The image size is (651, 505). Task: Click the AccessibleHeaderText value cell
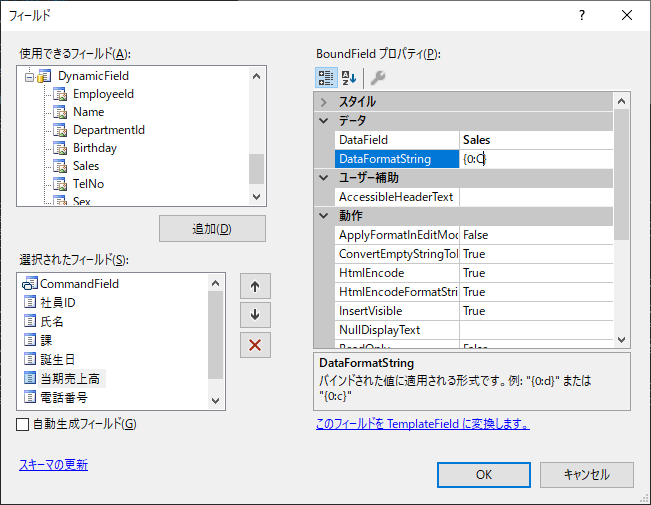click(x=536, y=197)
